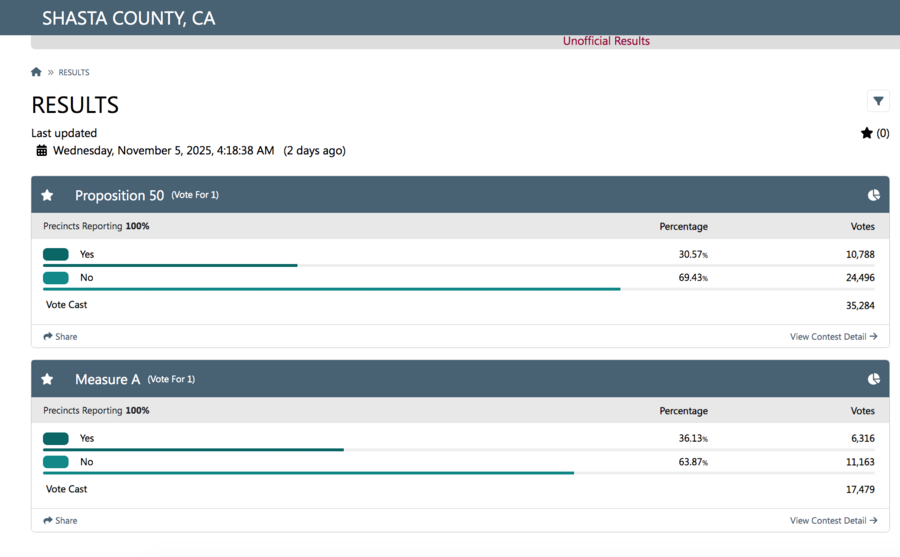Open the filter funnel button
The height and width of the screenshot is (557, 900).
click(x=878, y=101)
